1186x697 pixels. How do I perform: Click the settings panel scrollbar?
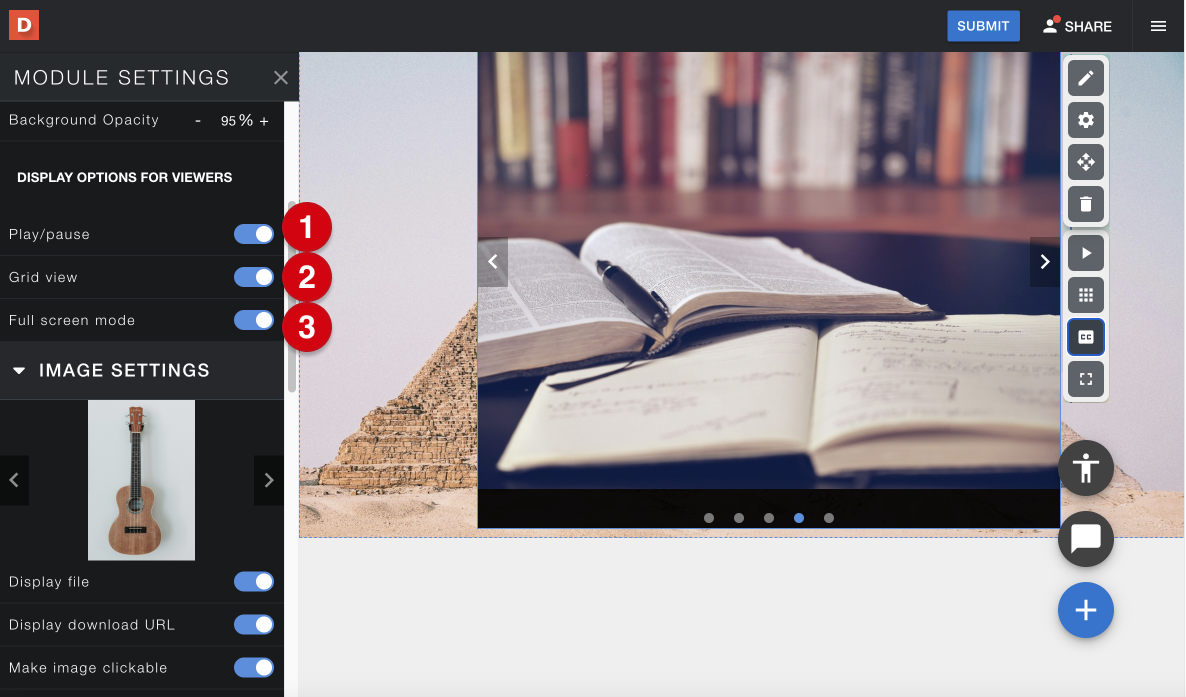coord(291,297)
